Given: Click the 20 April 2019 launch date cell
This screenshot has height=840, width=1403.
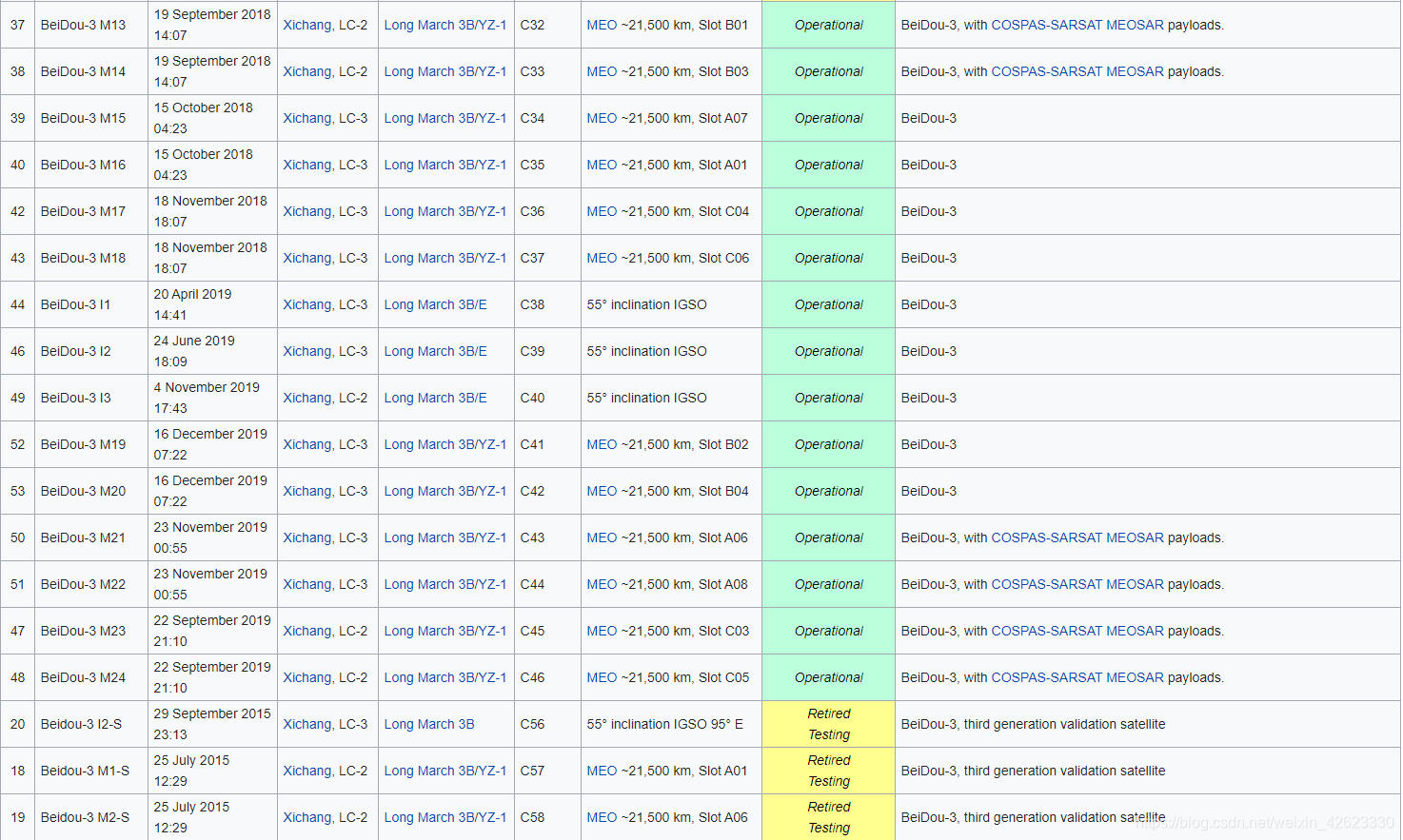Looking at the screenshot, I should point(212,304).
